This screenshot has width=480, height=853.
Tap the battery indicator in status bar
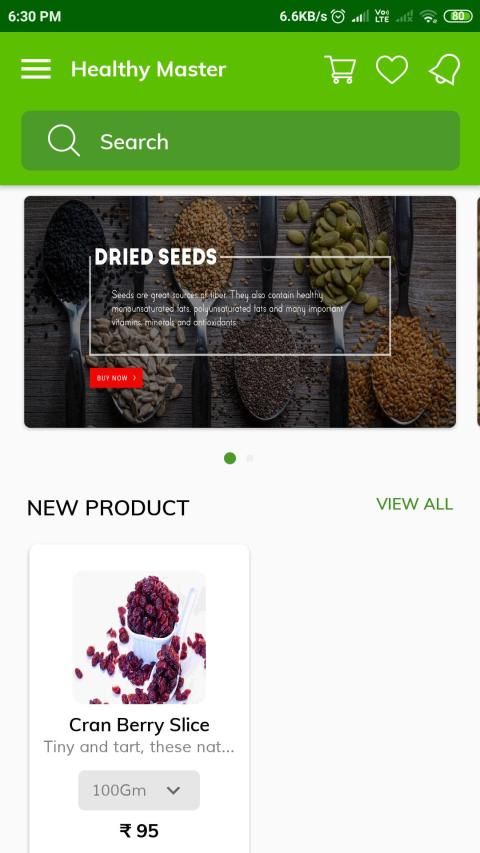tap(458, 16)
